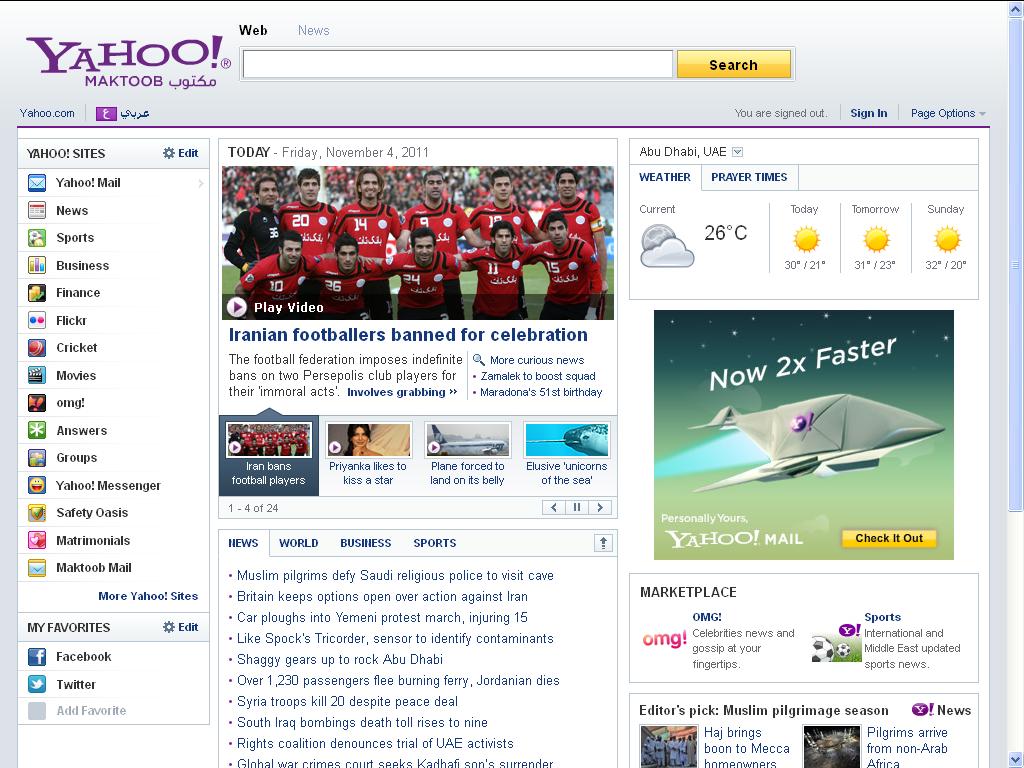This screenshot has height=768, width=1024.
Task: Click the Answers icon in sidebar
Action: point(37,431)
